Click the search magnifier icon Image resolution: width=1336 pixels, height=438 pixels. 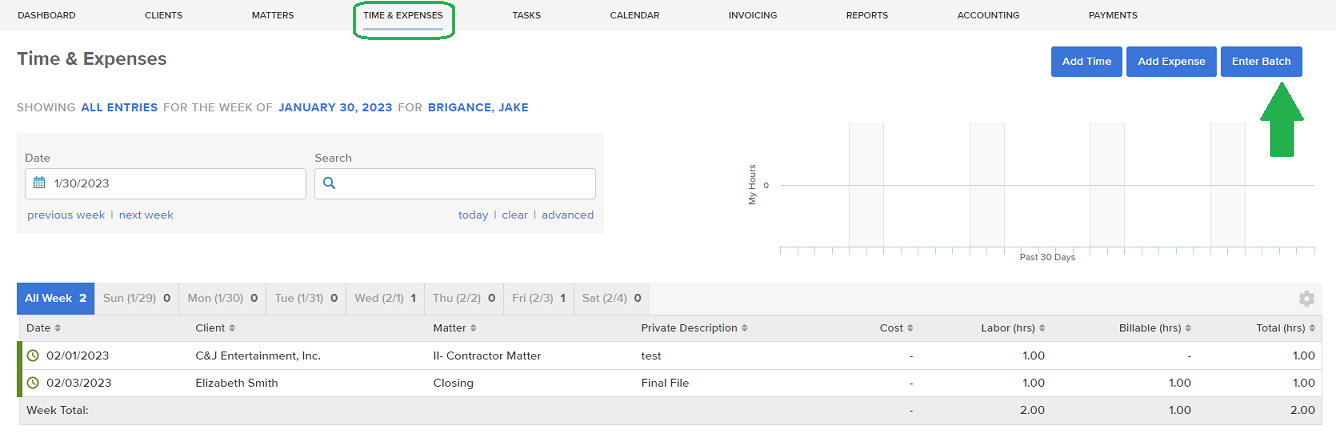pyautogui.click(x=329, y=183)
